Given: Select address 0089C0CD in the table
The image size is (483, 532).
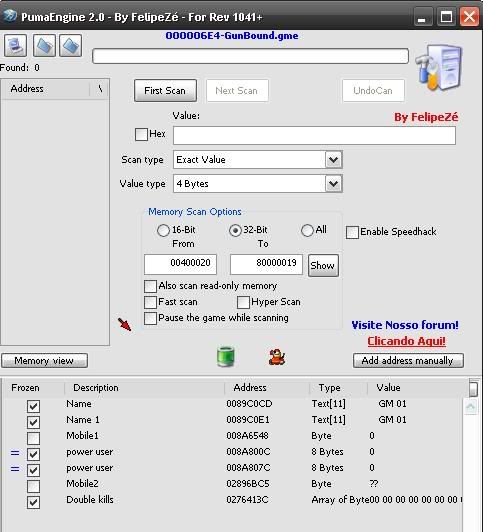Looking at the screenshot, I should 249,404.
